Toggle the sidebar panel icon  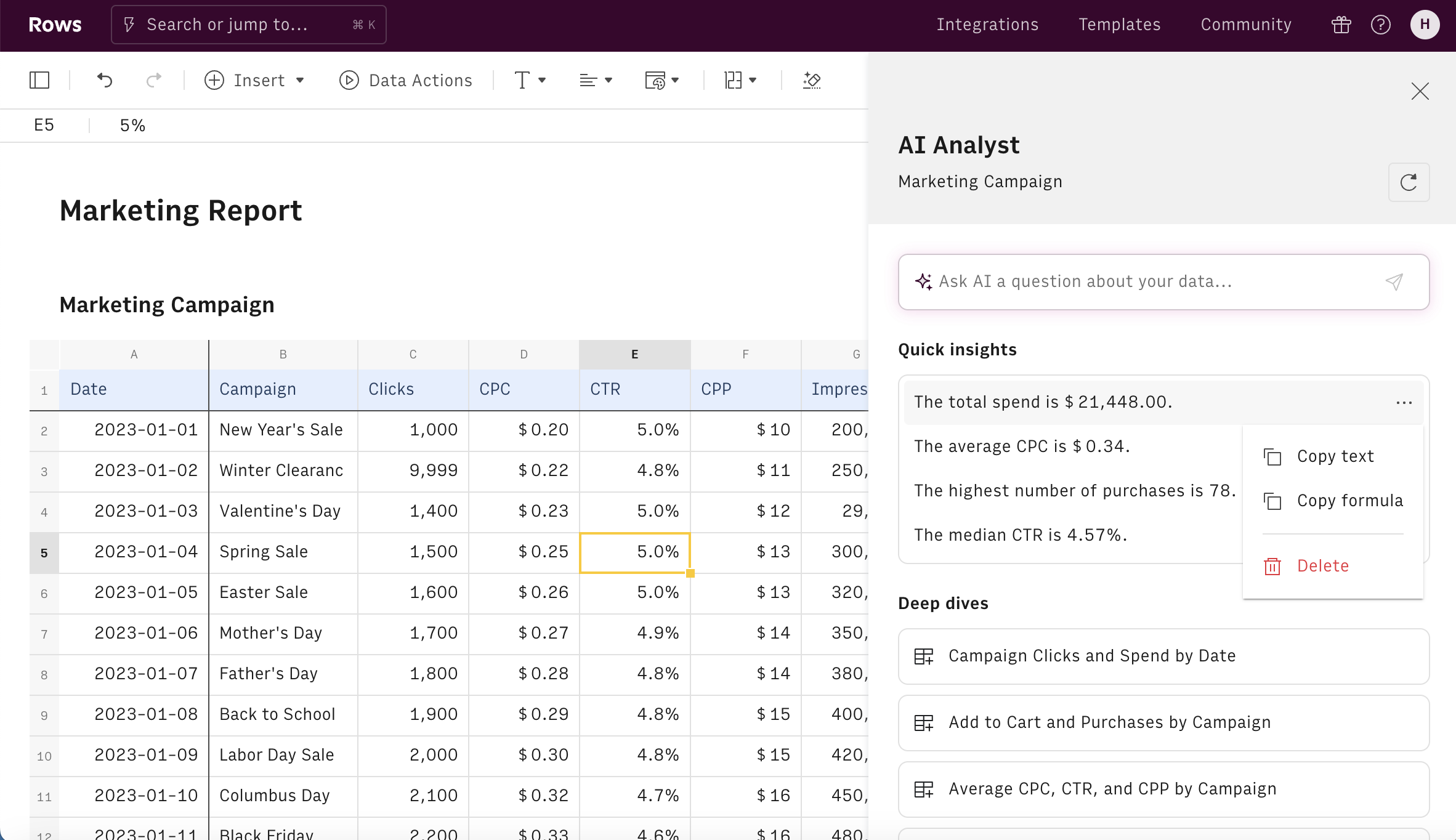(x=39, y=80)
